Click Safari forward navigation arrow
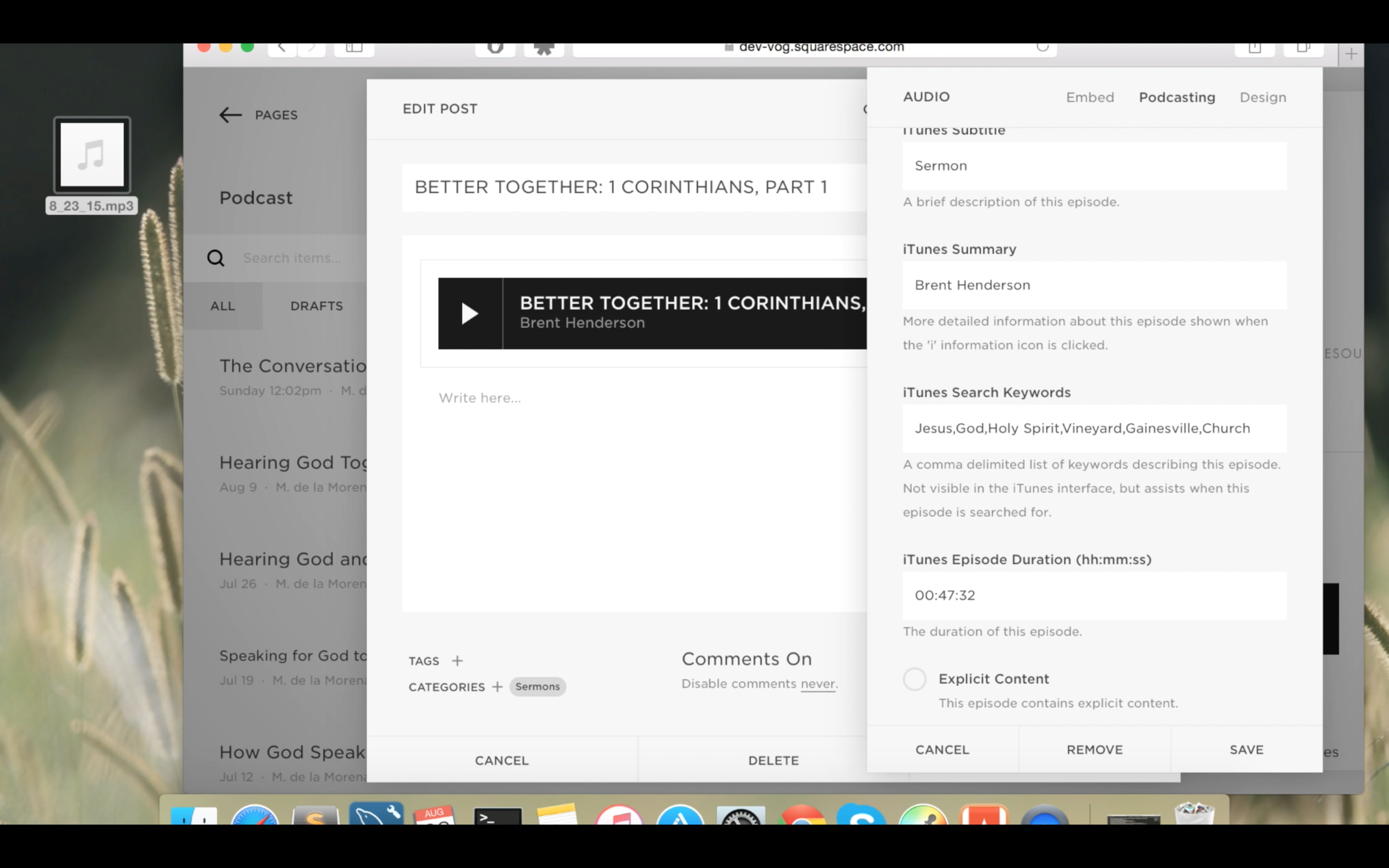The width and height of the screenshot is (1389, 868). tap(312, 48)
